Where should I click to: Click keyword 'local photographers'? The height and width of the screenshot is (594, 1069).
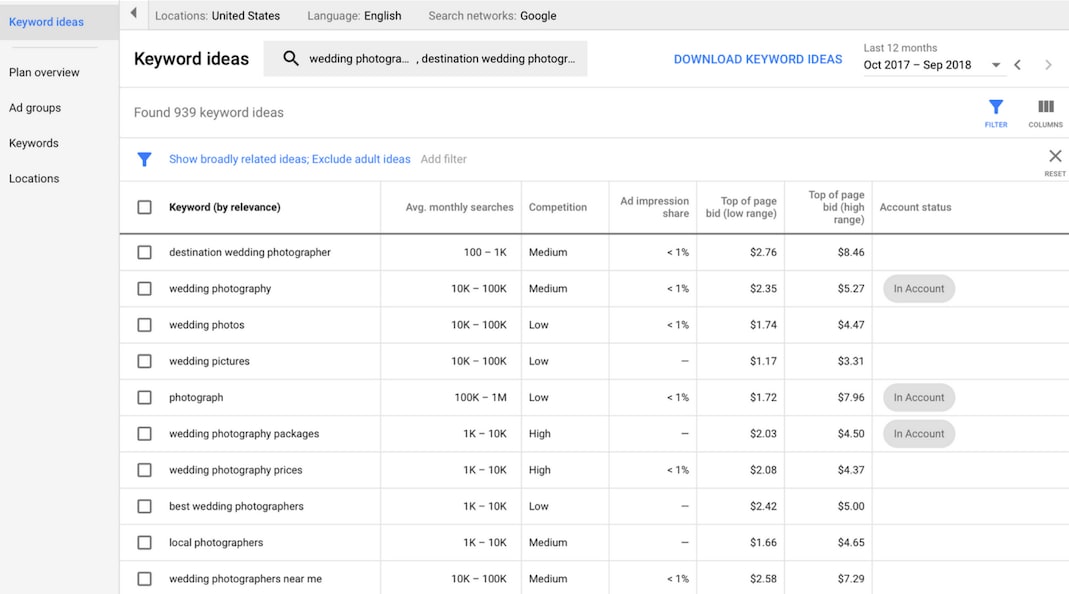pos(216,543)
